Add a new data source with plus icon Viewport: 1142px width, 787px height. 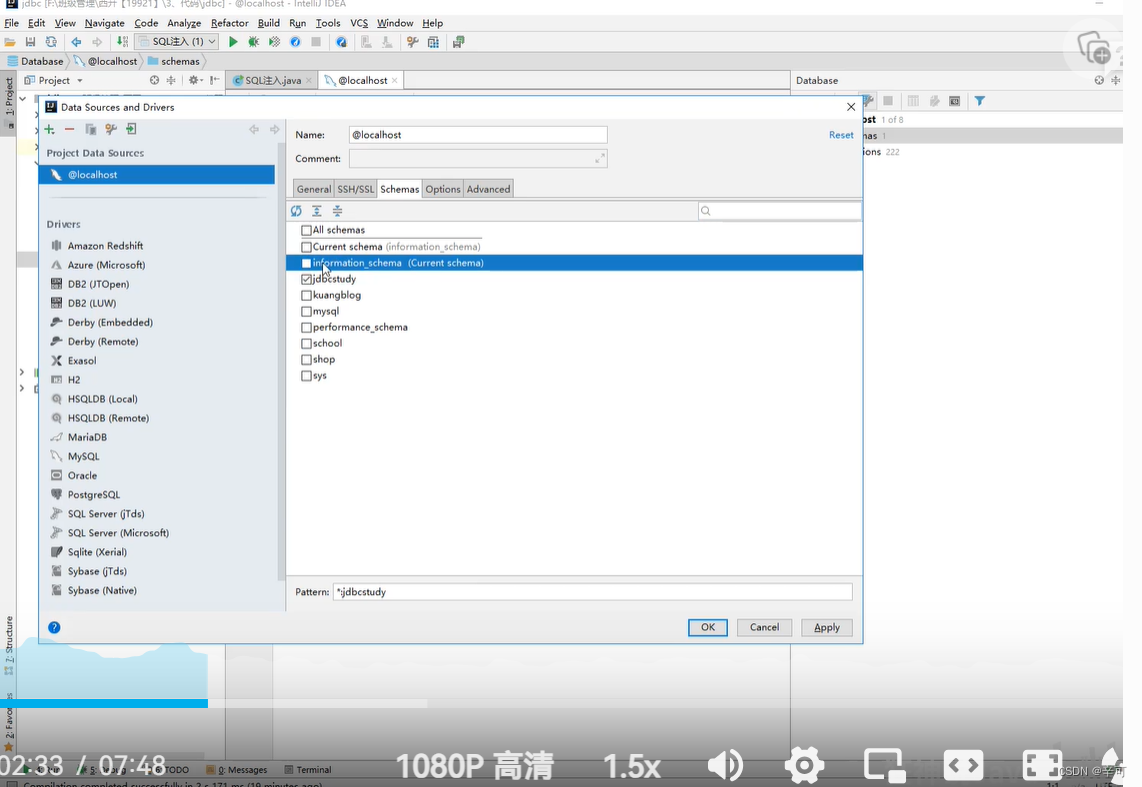tap(50, 130)
